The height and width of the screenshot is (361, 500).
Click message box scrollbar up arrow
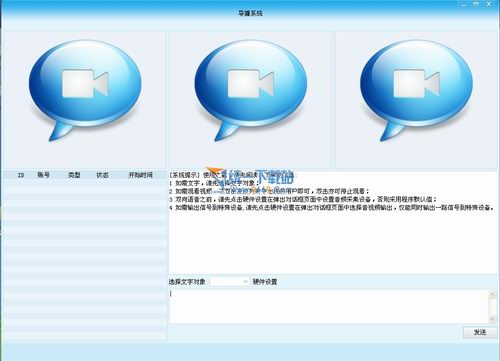(492, 294)
